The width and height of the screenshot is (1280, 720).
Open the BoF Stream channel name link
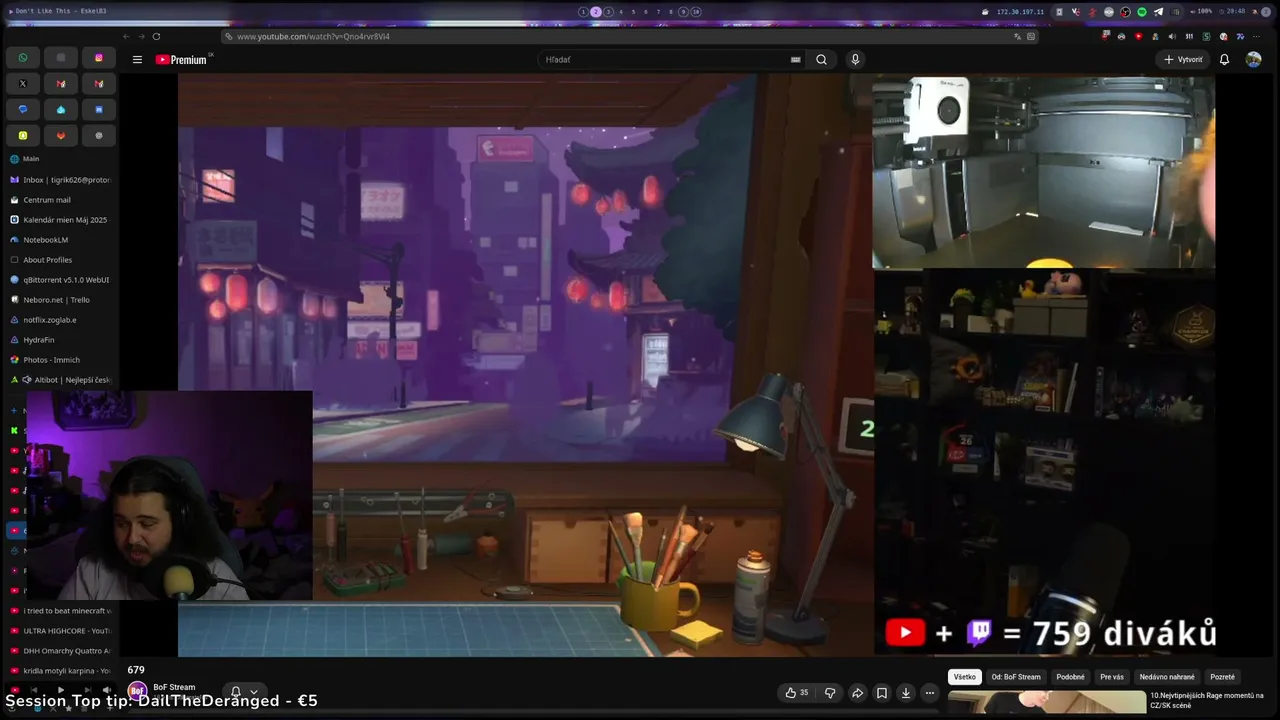click(174, 687)
